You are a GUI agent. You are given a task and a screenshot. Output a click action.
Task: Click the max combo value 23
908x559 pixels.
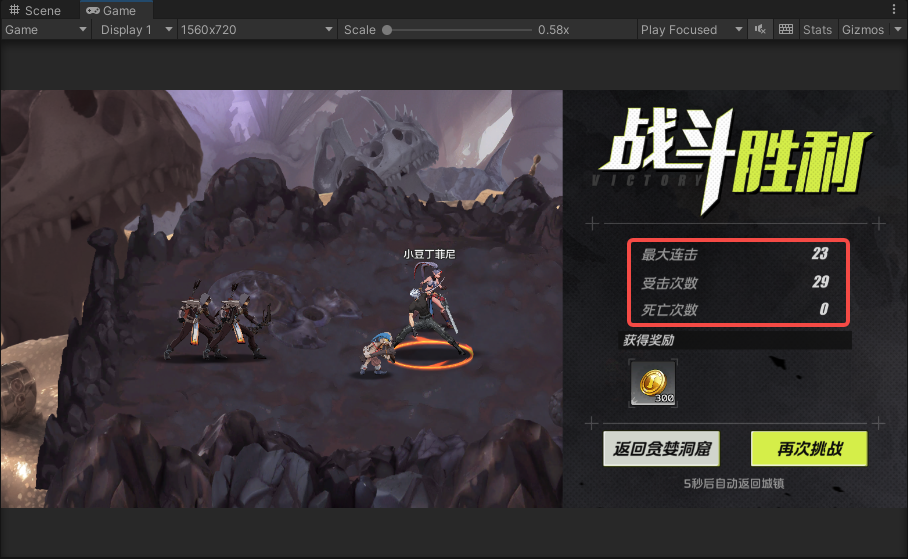[820, 254]
